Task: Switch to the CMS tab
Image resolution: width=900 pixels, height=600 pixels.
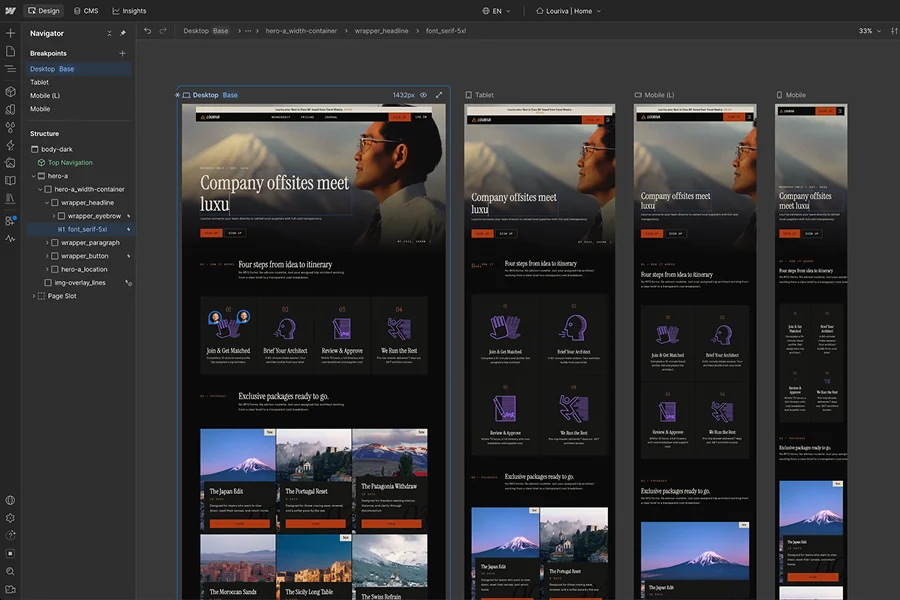Action: click(x=86, y=10)
